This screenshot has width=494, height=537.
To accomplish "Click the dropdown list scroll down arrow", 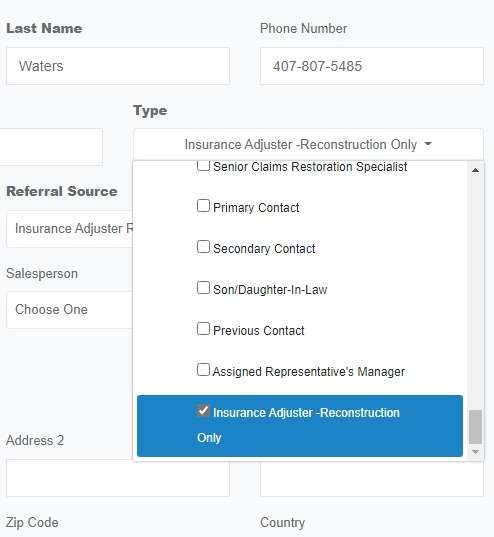I will pyautogui.click(x=475, y=452).
